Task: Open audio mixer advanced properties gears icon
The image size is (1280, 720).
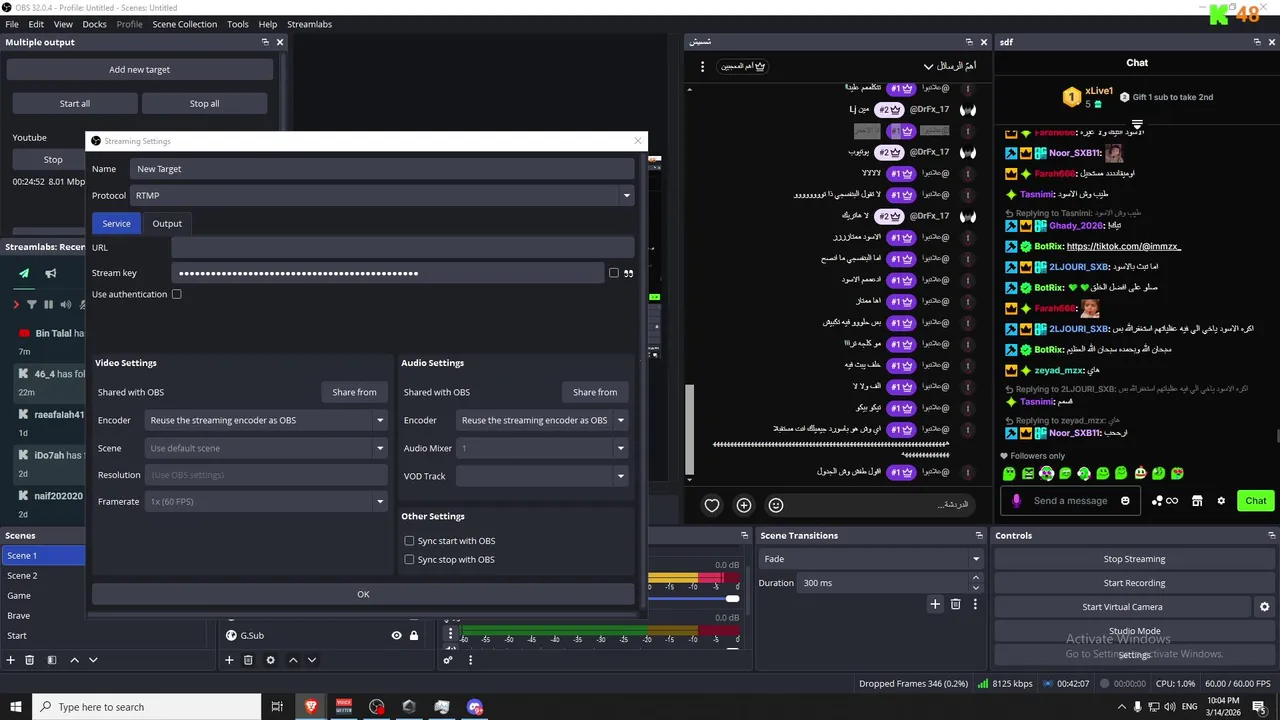Action: point(448,660)
